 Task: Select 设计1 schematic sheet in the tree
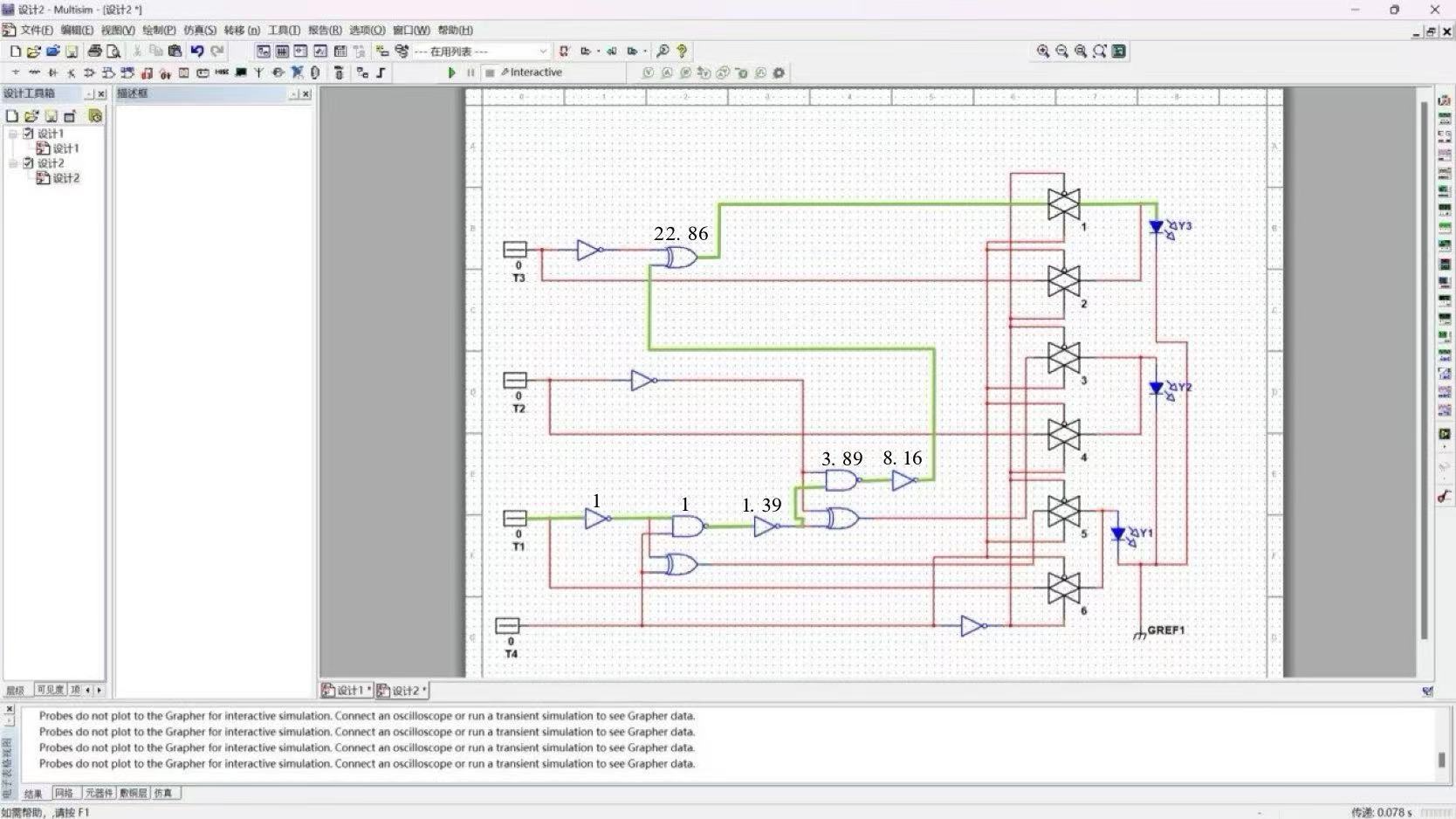(58, 148)
